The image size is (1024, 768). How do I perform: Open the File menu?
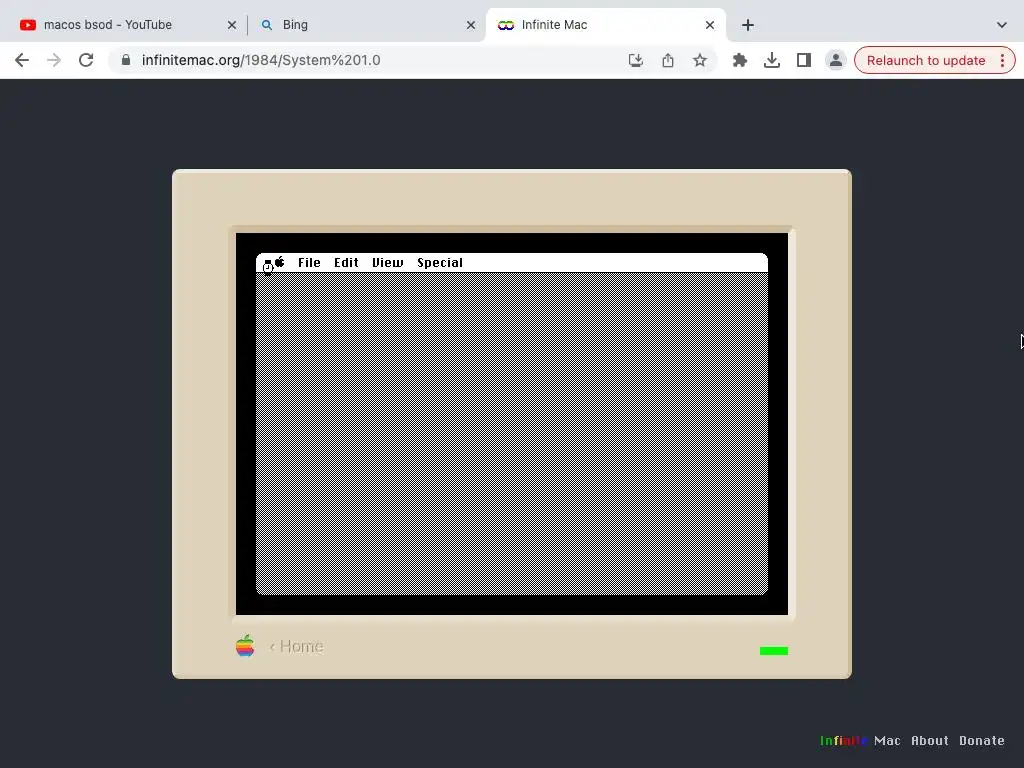click(309, 263)
